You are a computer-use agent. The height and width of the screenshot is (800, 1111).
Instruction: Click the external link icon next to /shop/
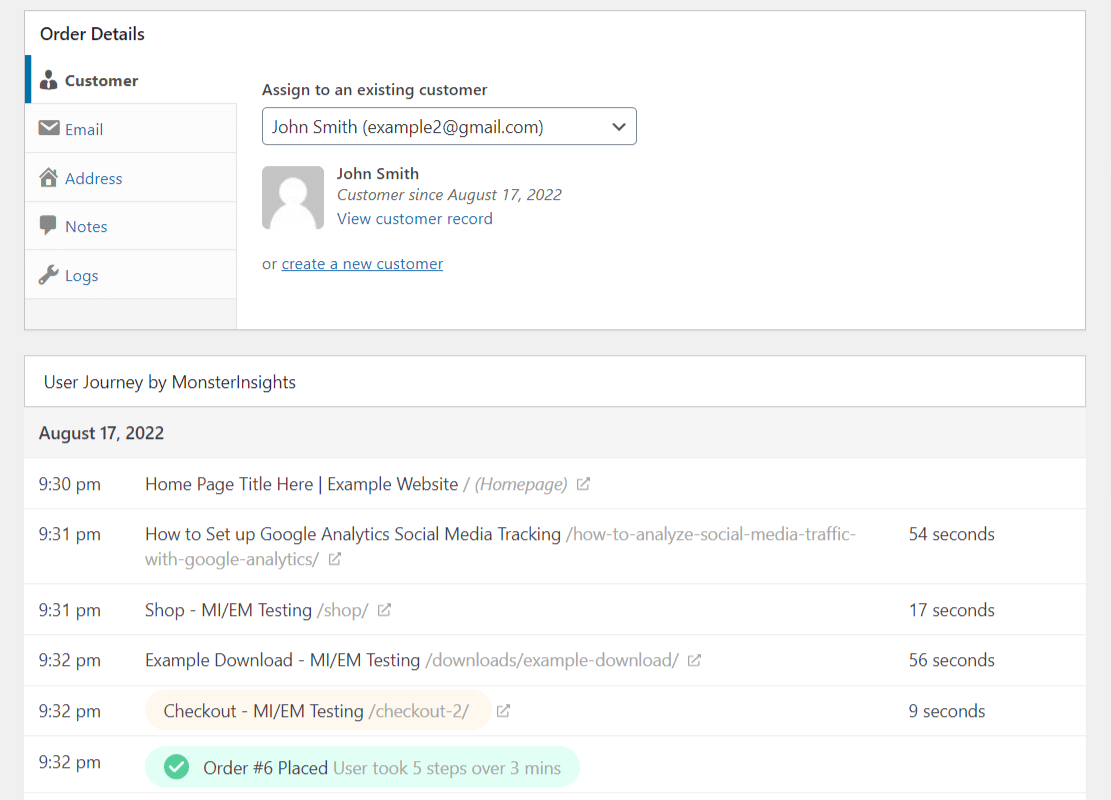(x=387, y=610)
